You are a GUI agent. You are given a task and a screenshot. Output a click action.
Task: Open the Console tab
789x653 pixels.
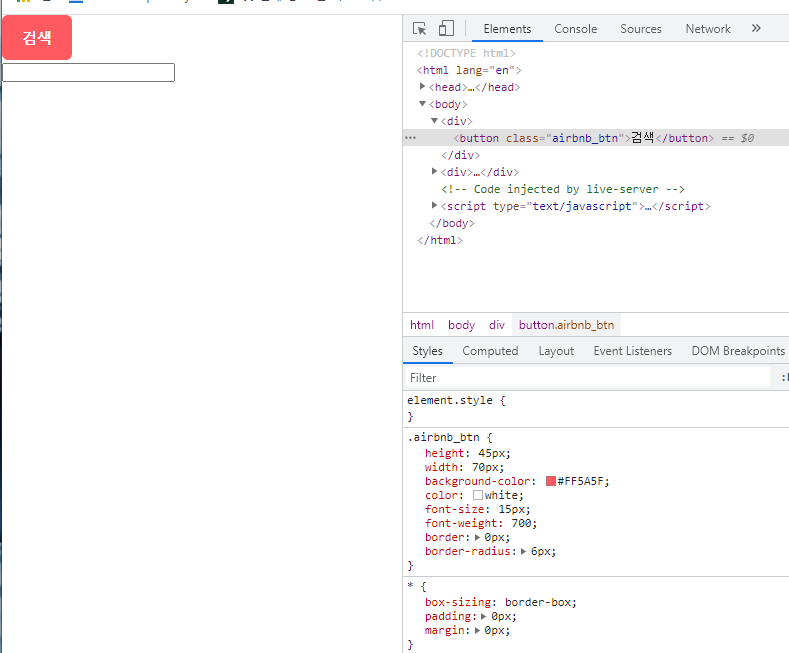click(x=576, y=29)
